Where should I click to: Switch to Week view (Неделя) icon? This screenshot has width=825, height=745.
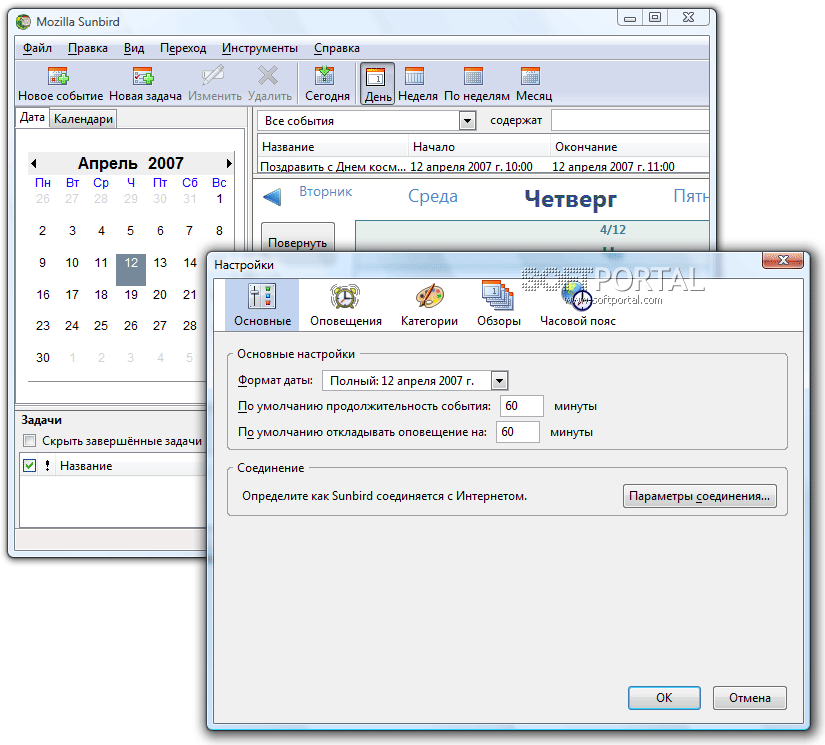(414, 76)
